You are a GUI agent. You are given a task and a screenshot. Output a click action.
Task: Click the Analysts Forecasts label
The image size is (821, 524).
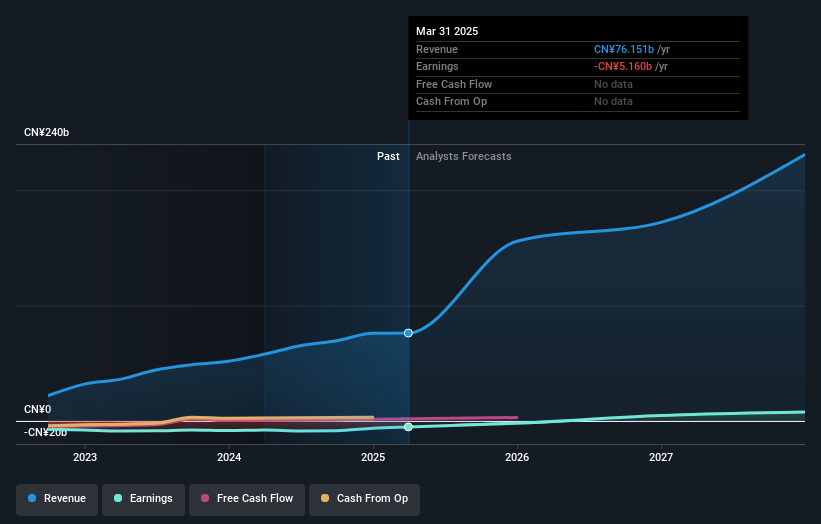click(463, 156)
